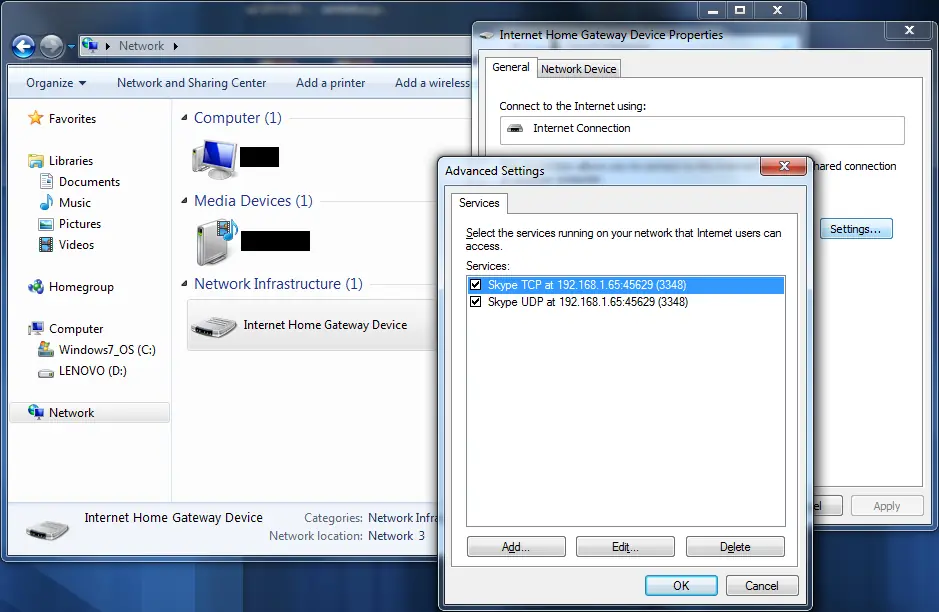The width and height of the screenshot is (939, 612).
Task: Open LENOVO (D:) drive
Action: (93, 371)
